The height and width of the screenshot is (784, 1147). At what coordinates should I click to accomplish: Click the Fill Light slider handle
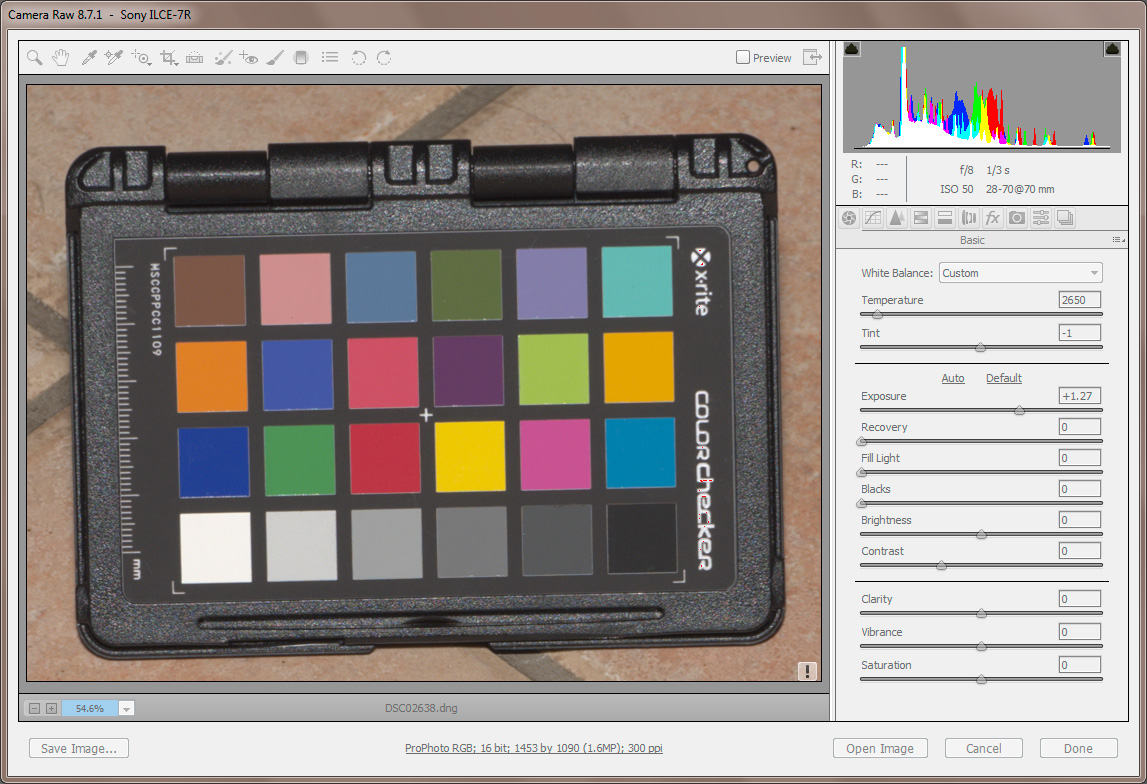pos(862,472)
